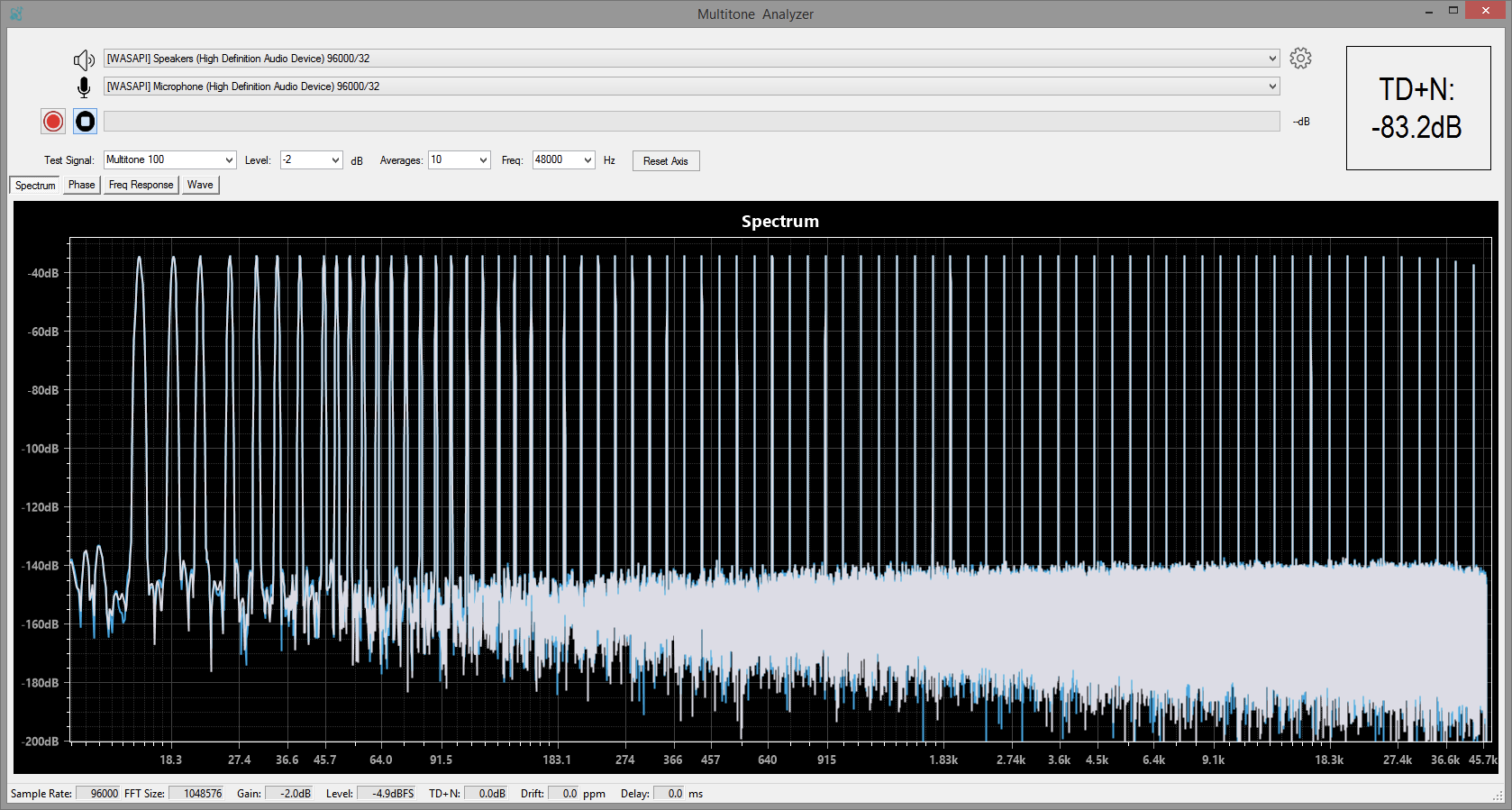Click the Drift field showing 0.0

pyautogui.click(x=563, y=794)
